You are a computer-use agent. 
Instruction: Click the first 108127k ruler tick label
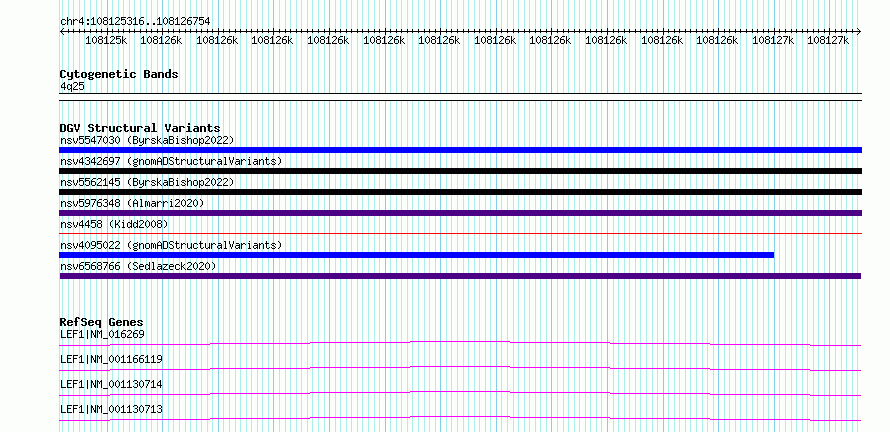pos(773,40)
